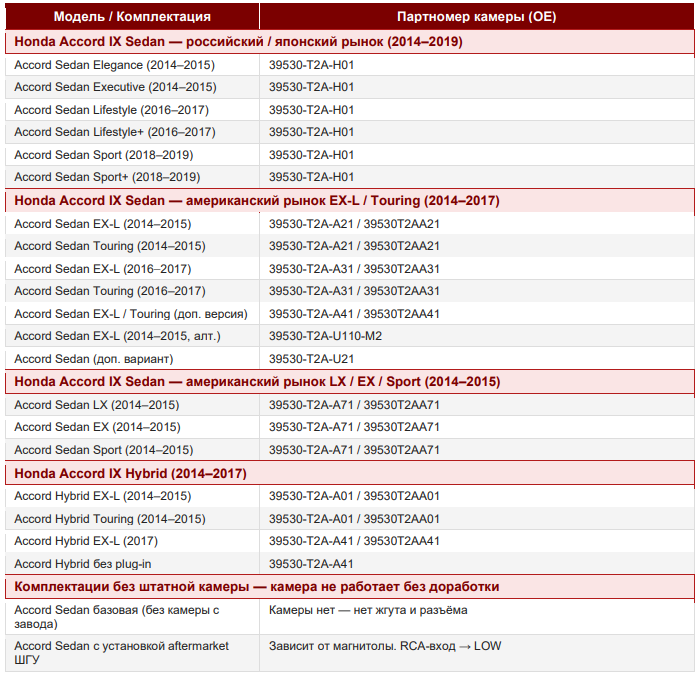Click 'Accord Sedan EX-L / Touring (доп. версия)'

(131, 314)
